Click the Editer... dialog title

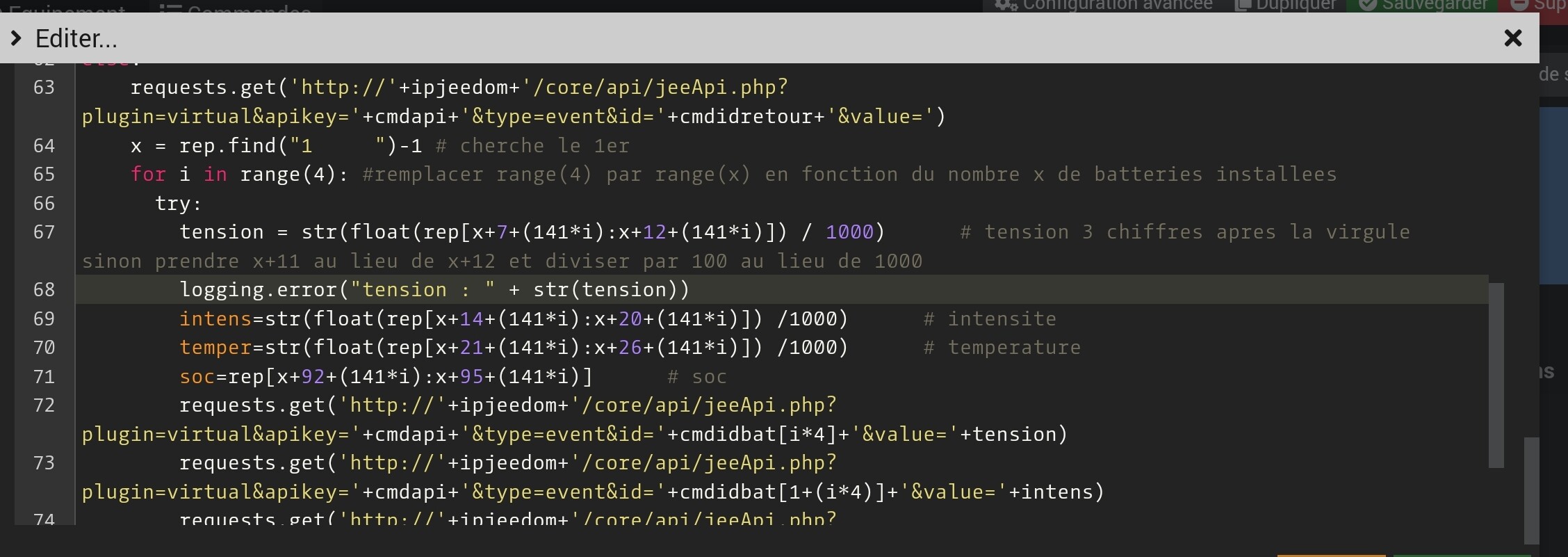76,38
